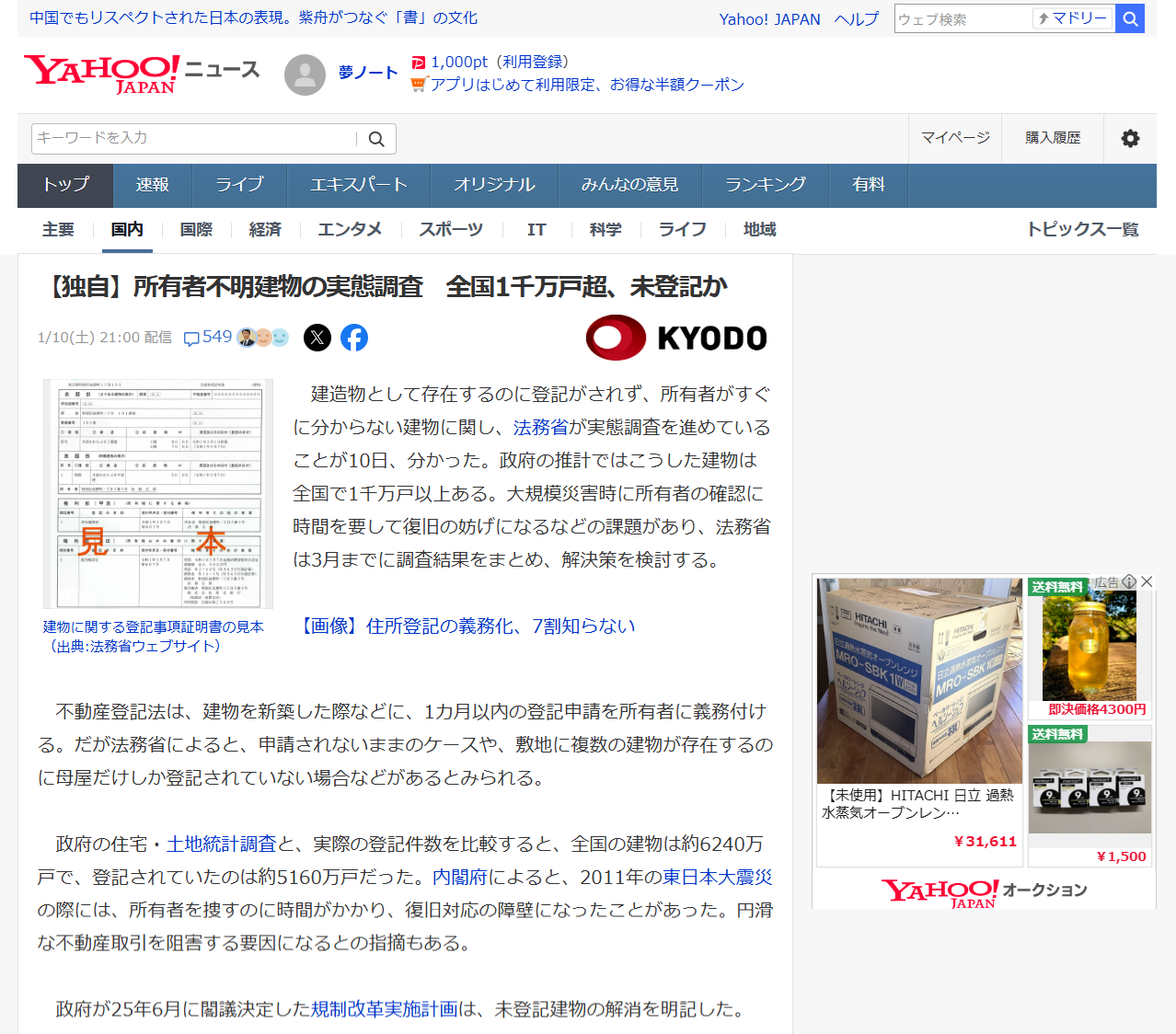Image resolution: width=1176 pixels, height=1034 pixels.
Task: Click the user profile avatar icon
Action: point(305,75)
